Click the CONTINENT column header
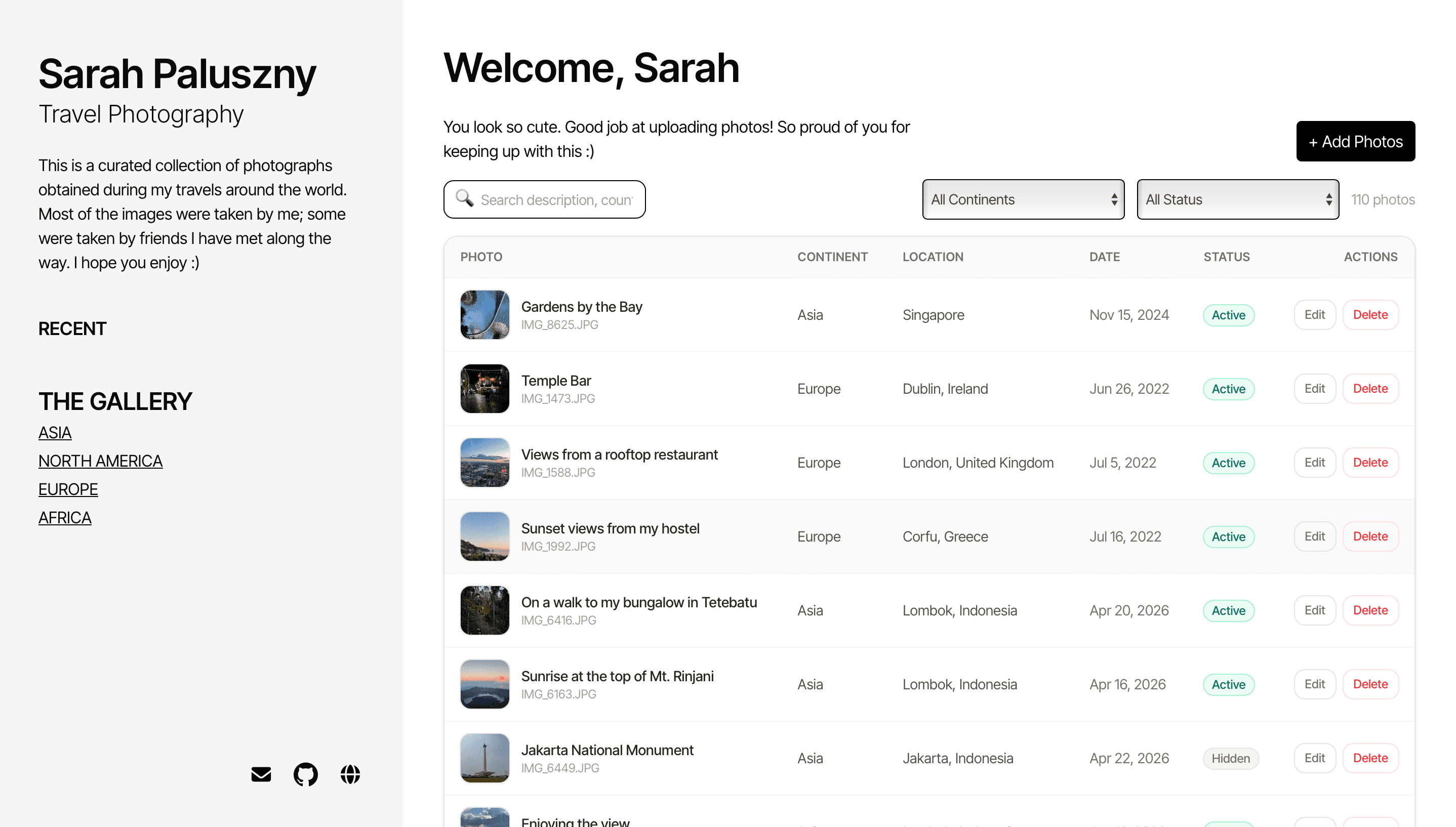Image resolution: width=1456 pixels, height=827 pixels. click(832, 257)
